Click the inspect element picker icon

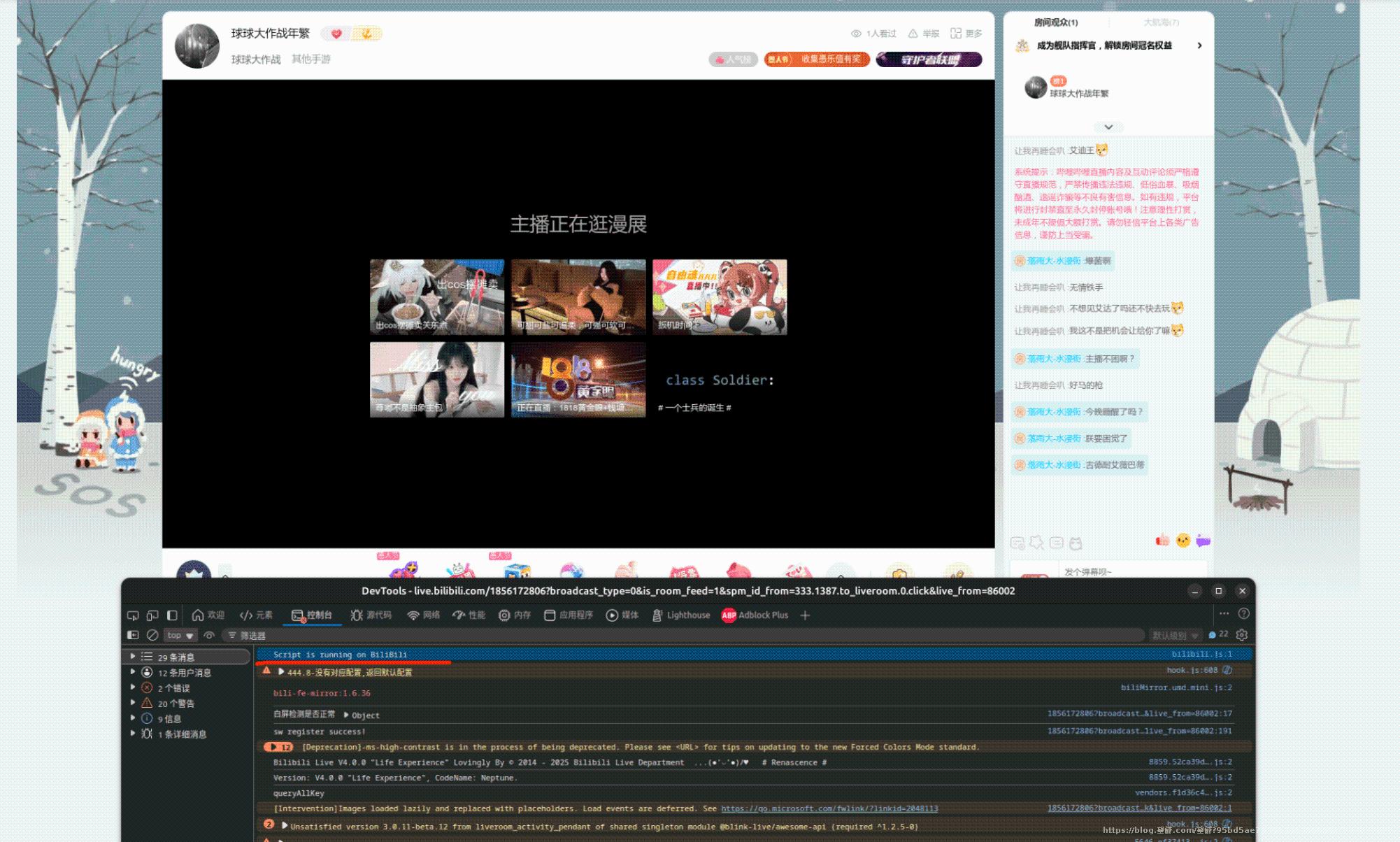click(133, 615)
